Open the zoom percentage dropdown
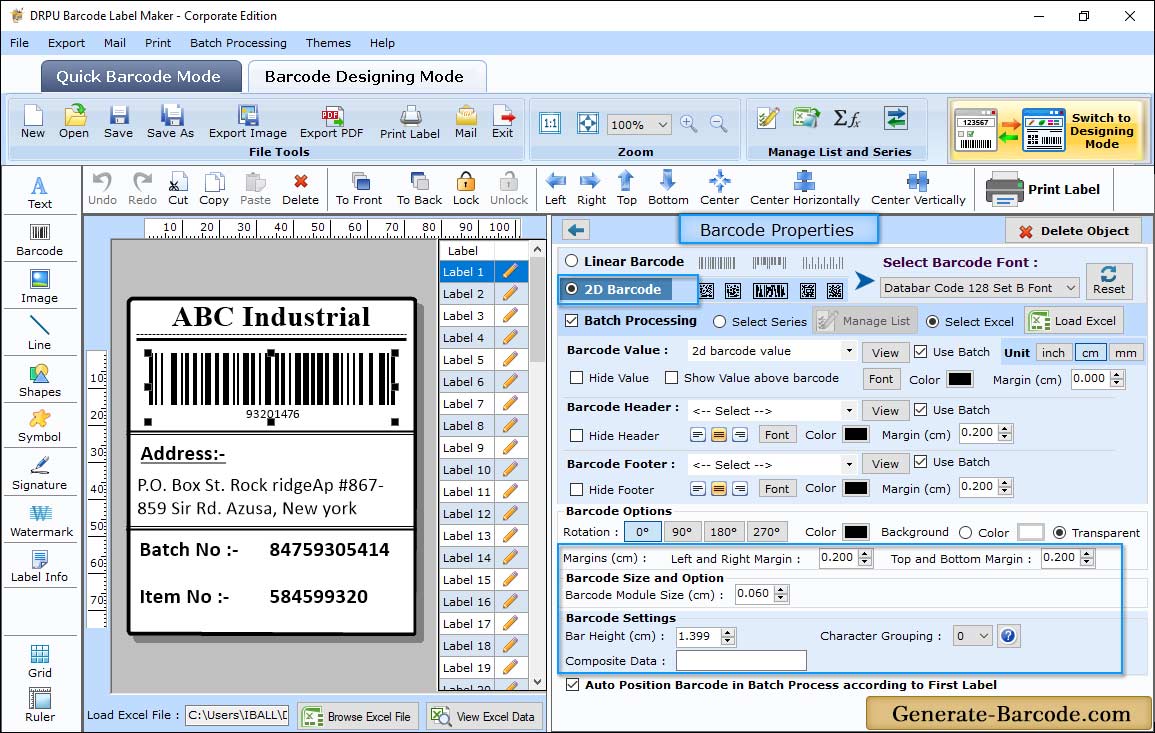This screenshot has width=1155, height=733. [663, 124]
